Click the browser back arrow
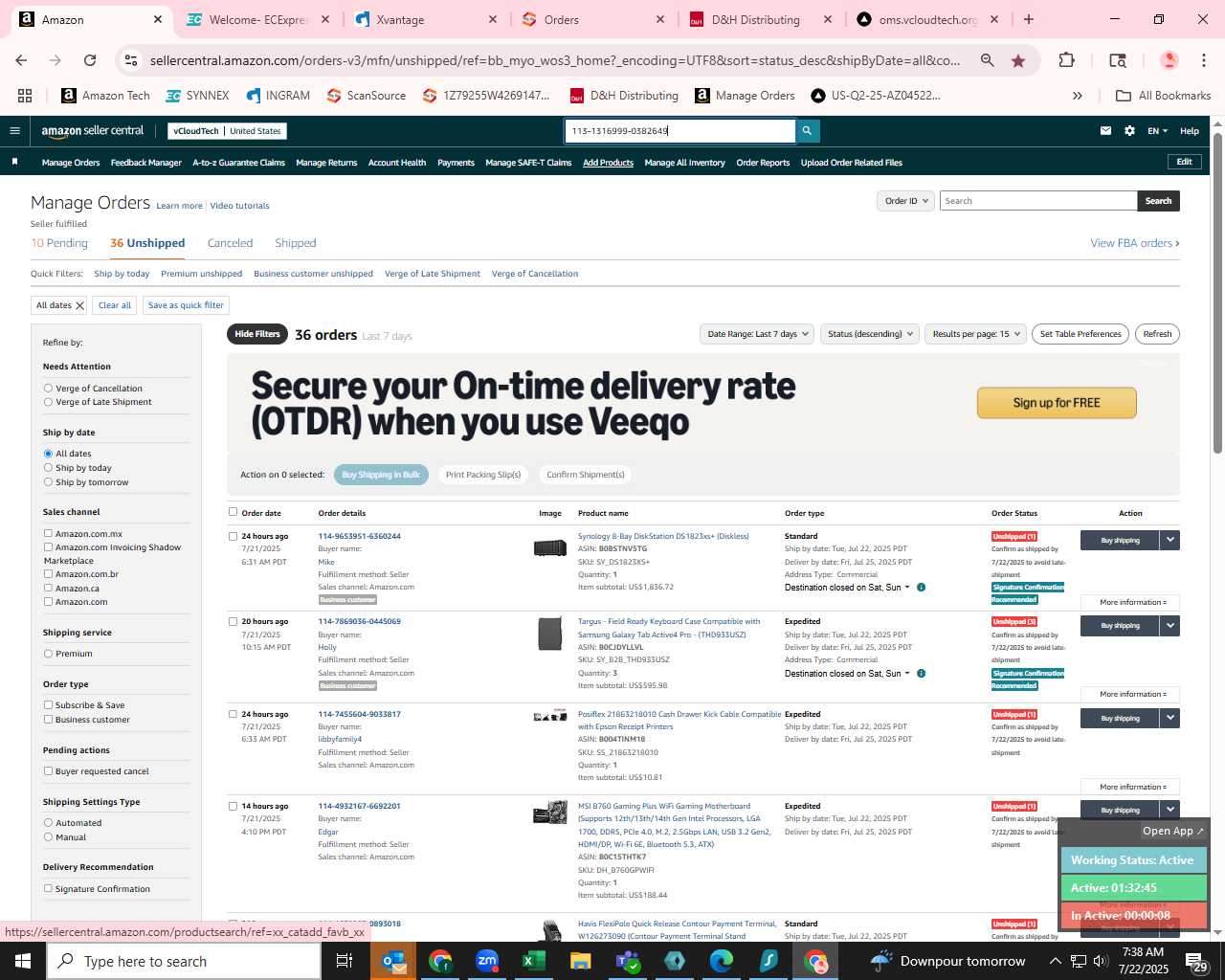Image resolution: width=1225 pixels, height=980 pixels. pyautogui.click(x=21, y=60)
